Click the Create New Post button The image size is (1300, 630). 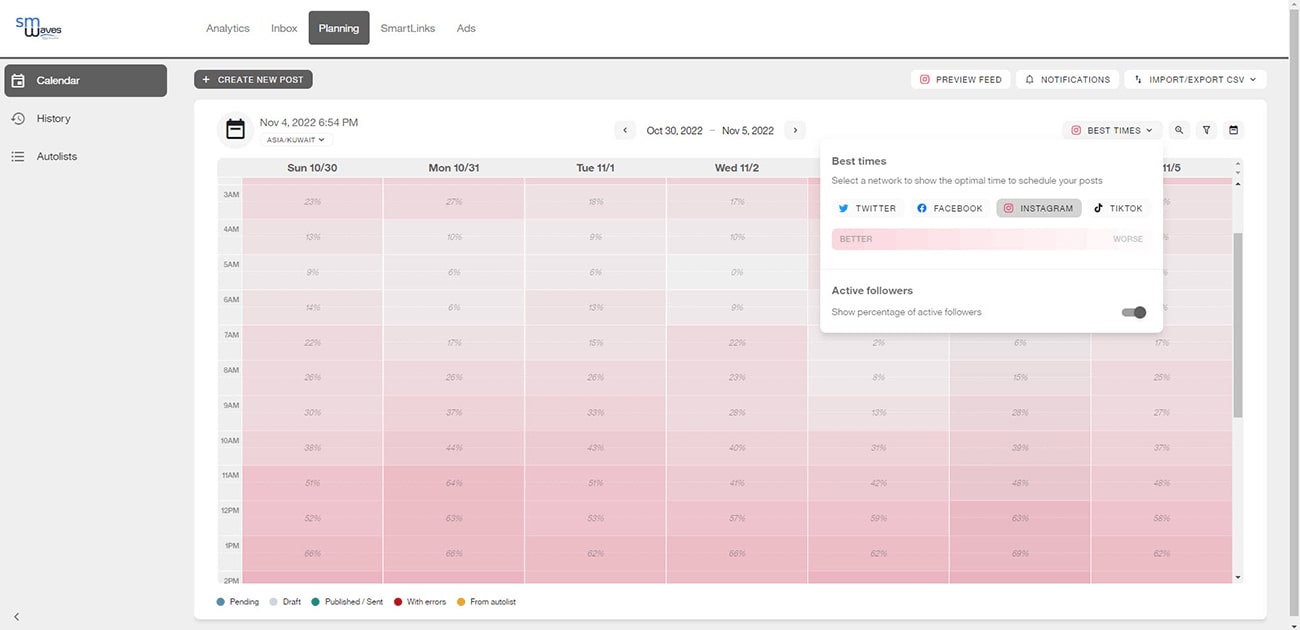pyautogui.click(x=253, y=79)
